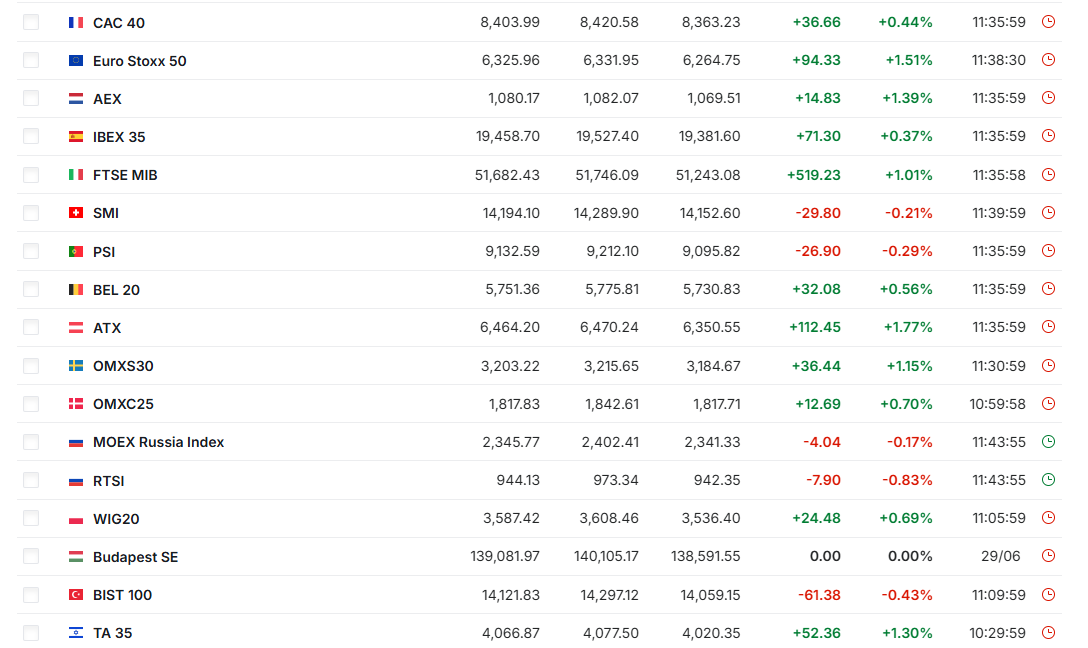Open the IBEX 35 index link

click(119, 137)
